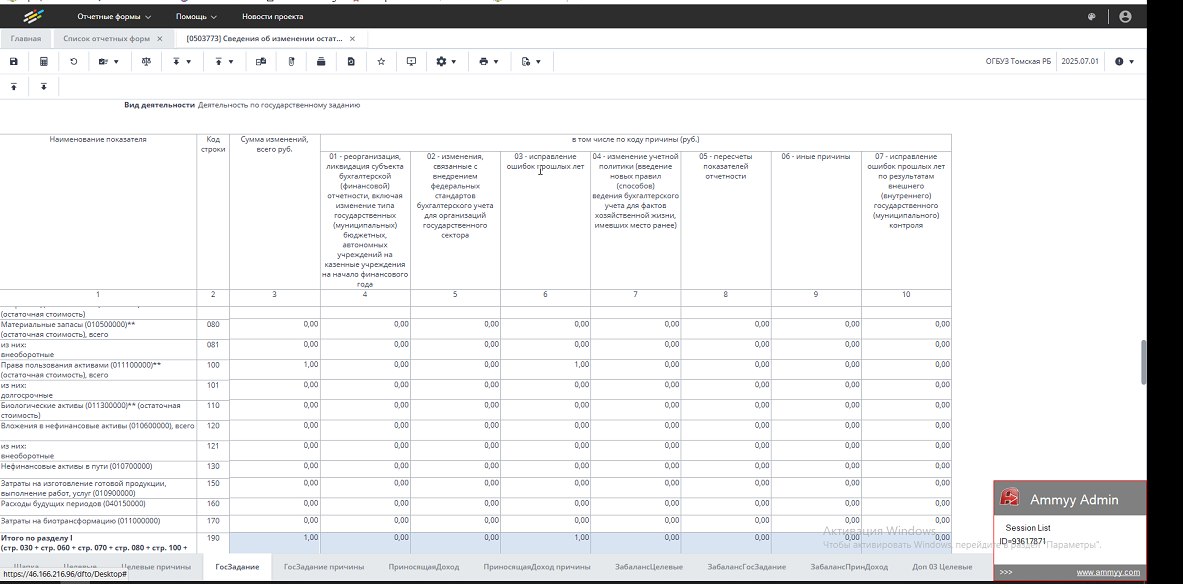
Task: Click the star favorite icon
Action: point(381,62)
